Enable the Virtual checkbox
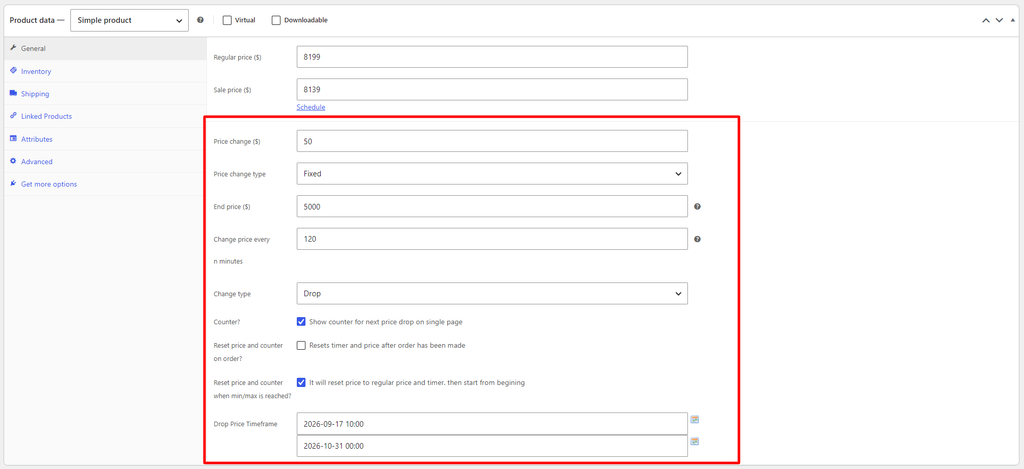 [227, 20]
